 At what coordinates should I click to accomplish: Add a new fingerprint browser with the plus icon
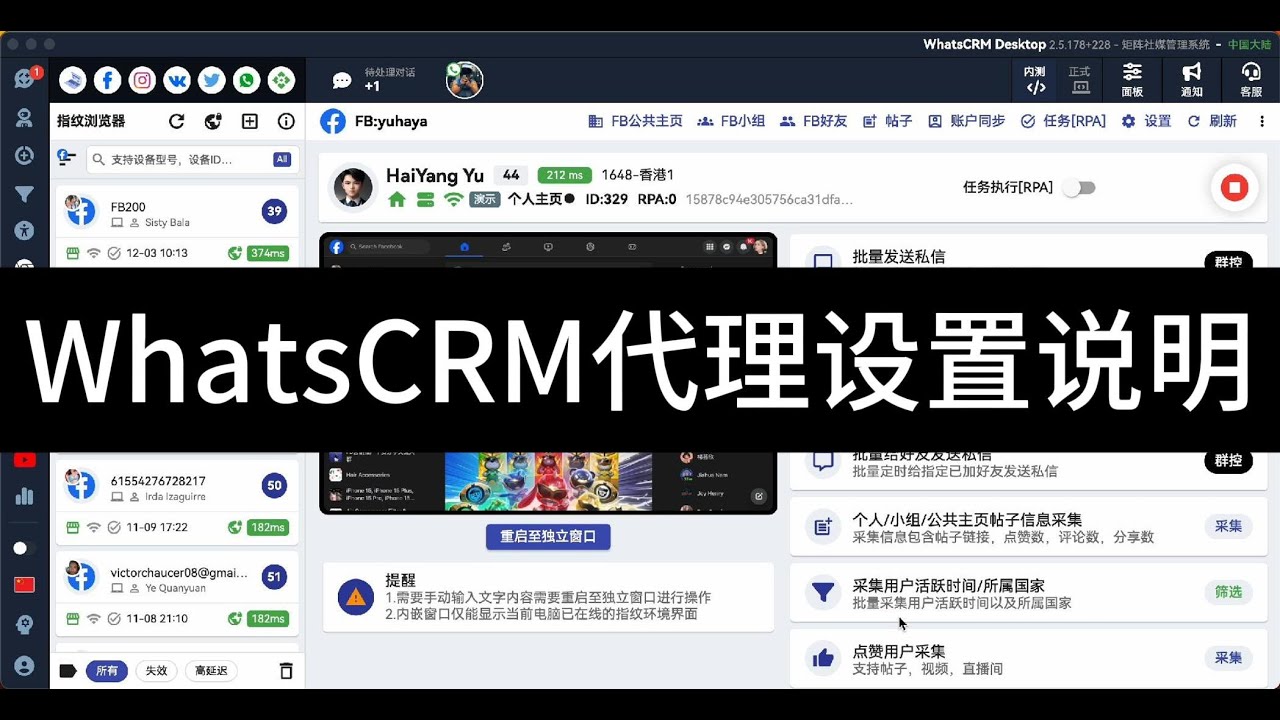tap(250, 121)
